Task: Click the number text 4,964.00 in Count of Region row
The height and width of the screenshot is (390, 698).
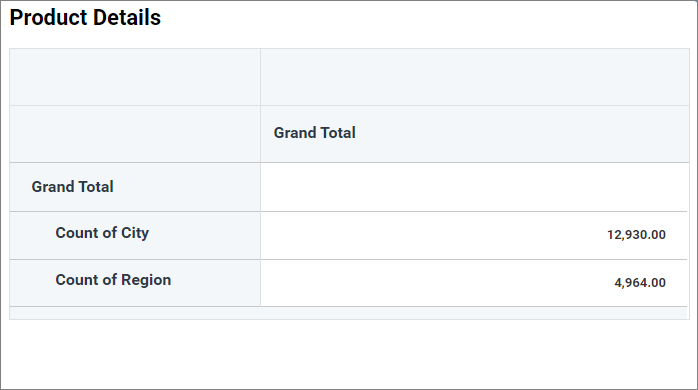Action: [640, 283]
